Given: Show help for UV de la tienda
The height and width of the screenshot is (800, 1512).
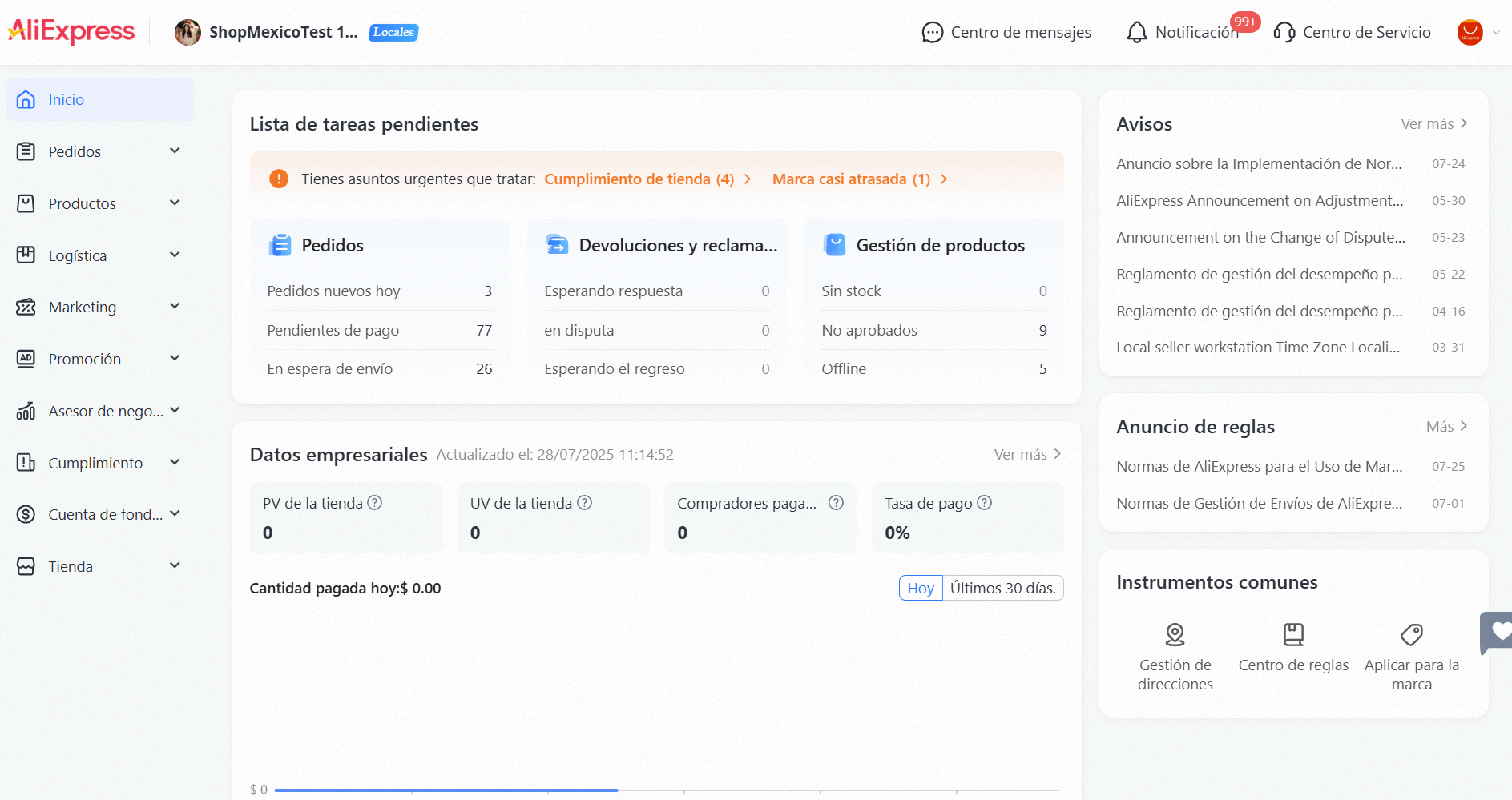Looking at the screenshot, I should click(584, 502).
